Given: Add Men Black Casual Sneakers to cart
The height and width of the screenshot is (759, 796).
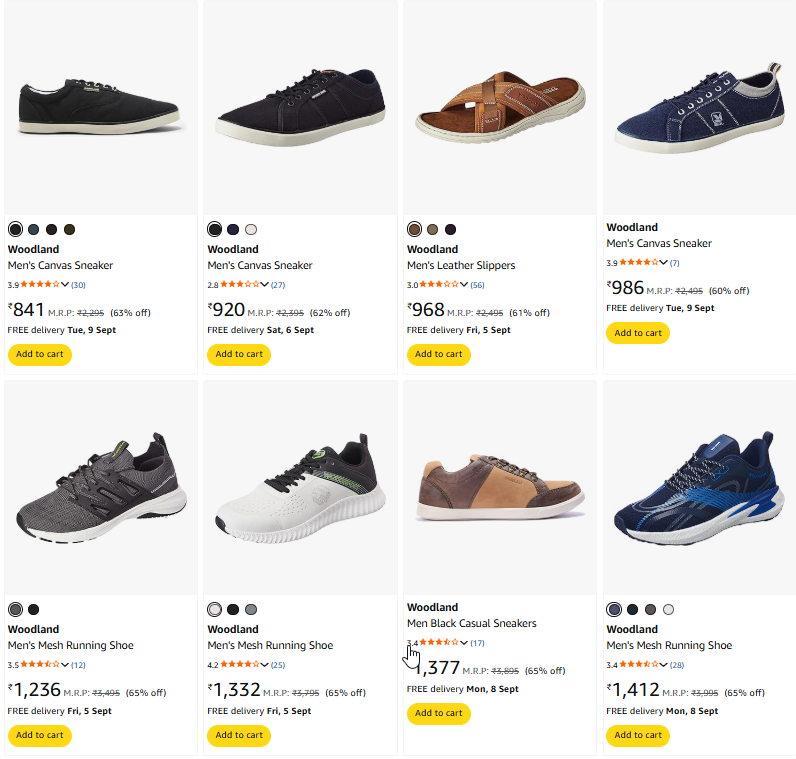Looking at the screenshot, I should pos(438,713).
